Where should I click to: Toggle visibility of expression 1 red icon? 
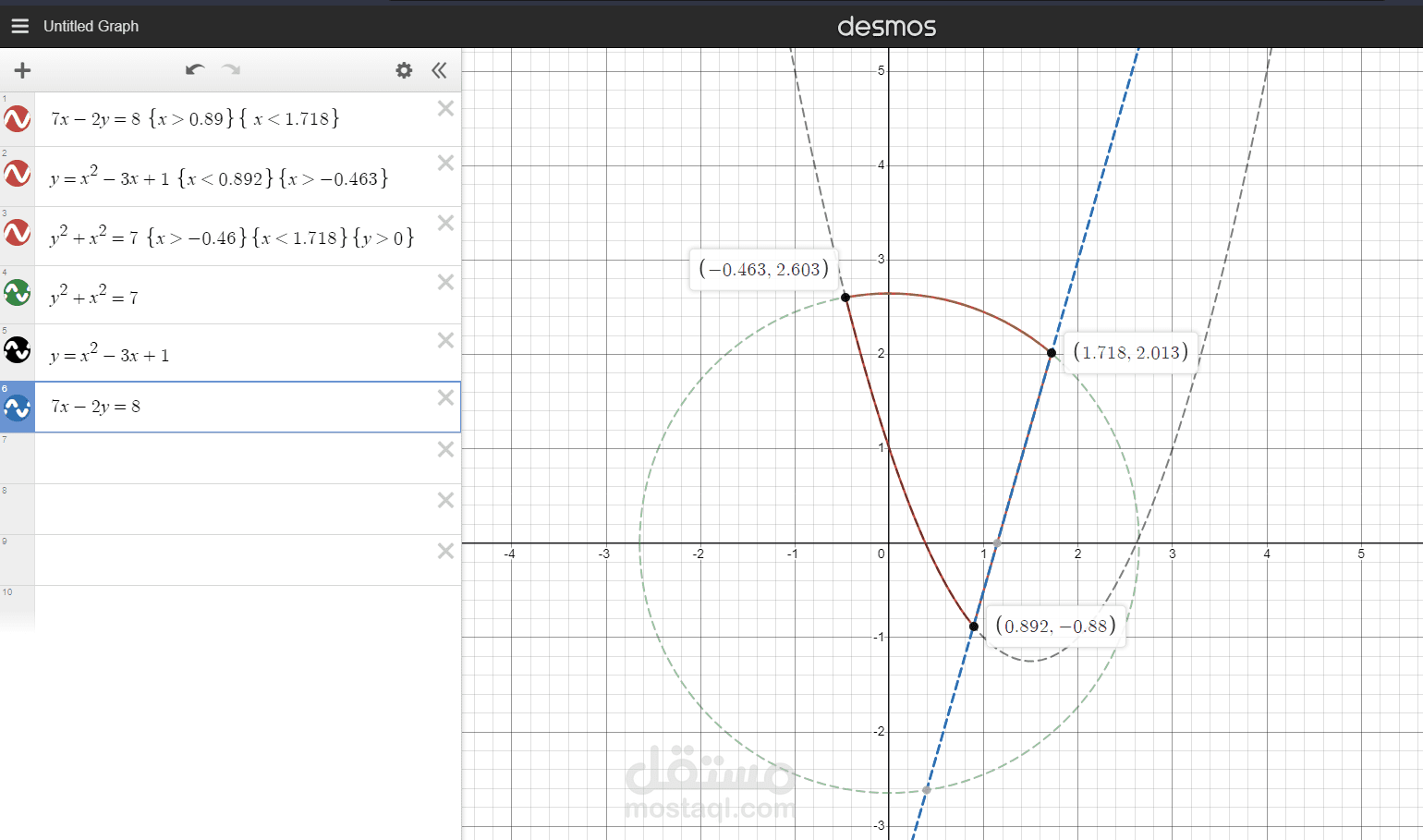coord(18,118)
